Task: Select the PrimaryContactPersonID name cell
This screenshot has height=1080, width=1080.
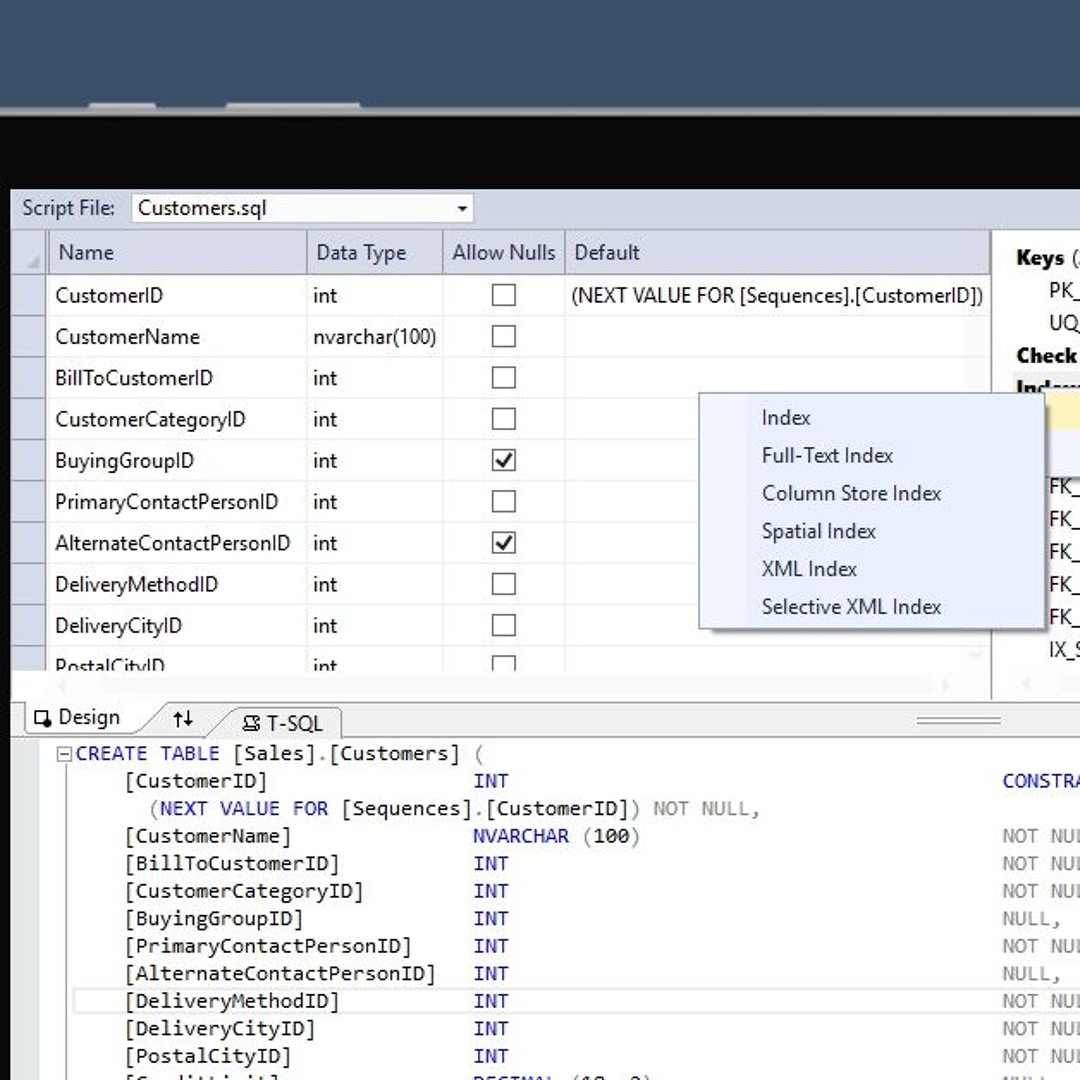Action: 177,502
